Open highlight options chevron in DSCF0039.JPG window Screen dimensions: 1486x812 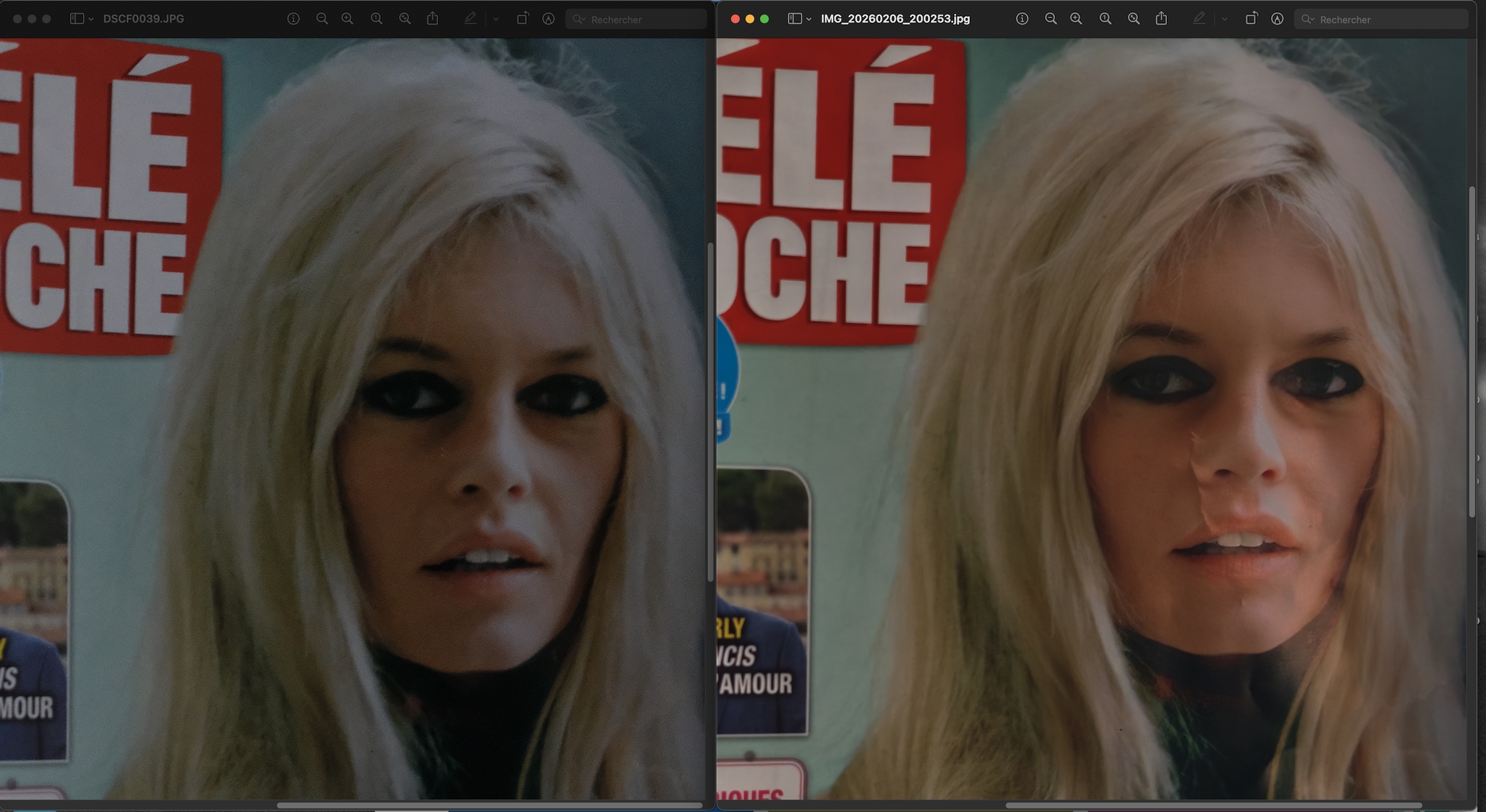496,20
